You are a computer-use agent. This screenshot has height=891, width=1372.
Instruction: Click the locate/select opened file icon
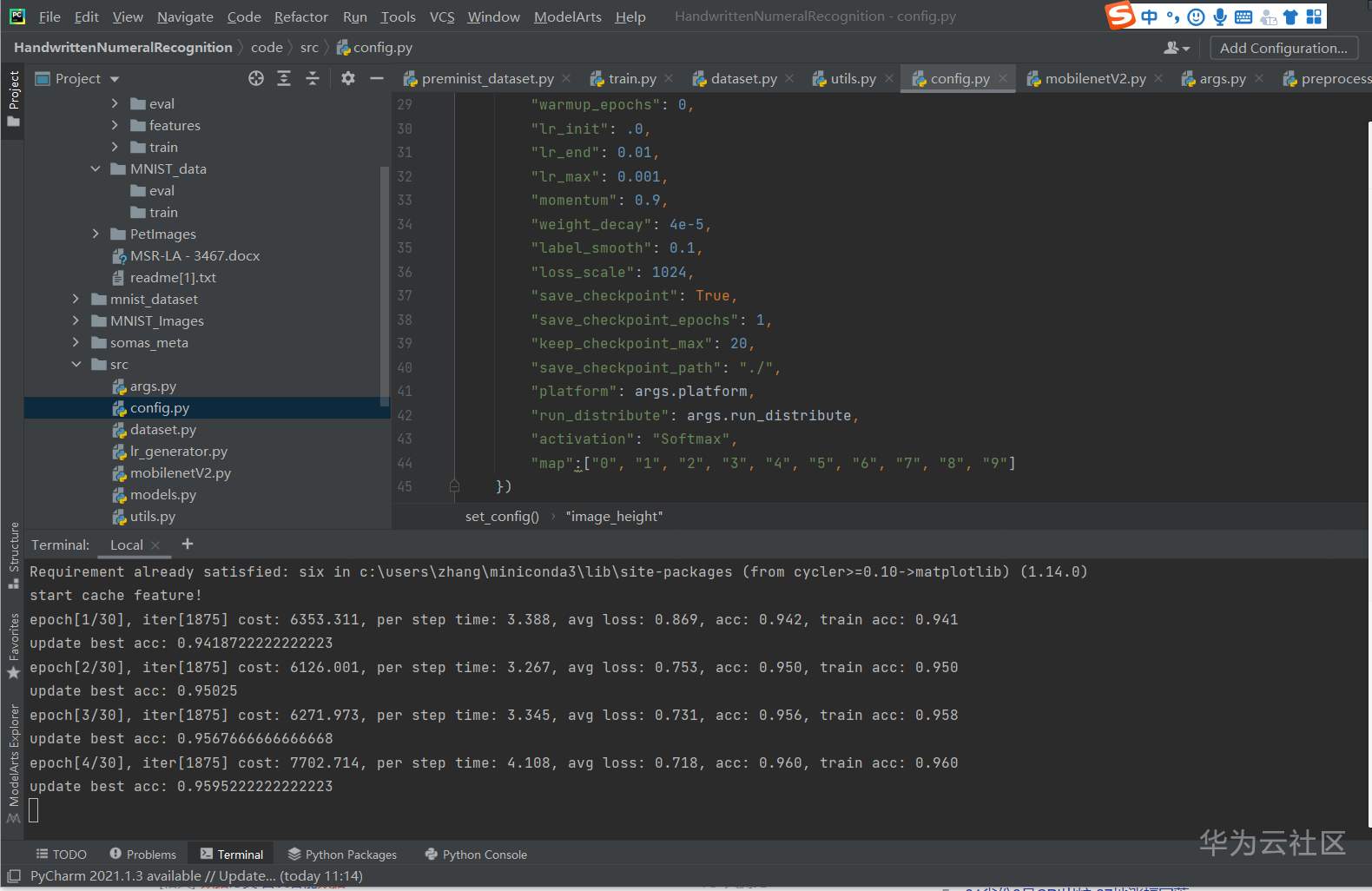255,79
